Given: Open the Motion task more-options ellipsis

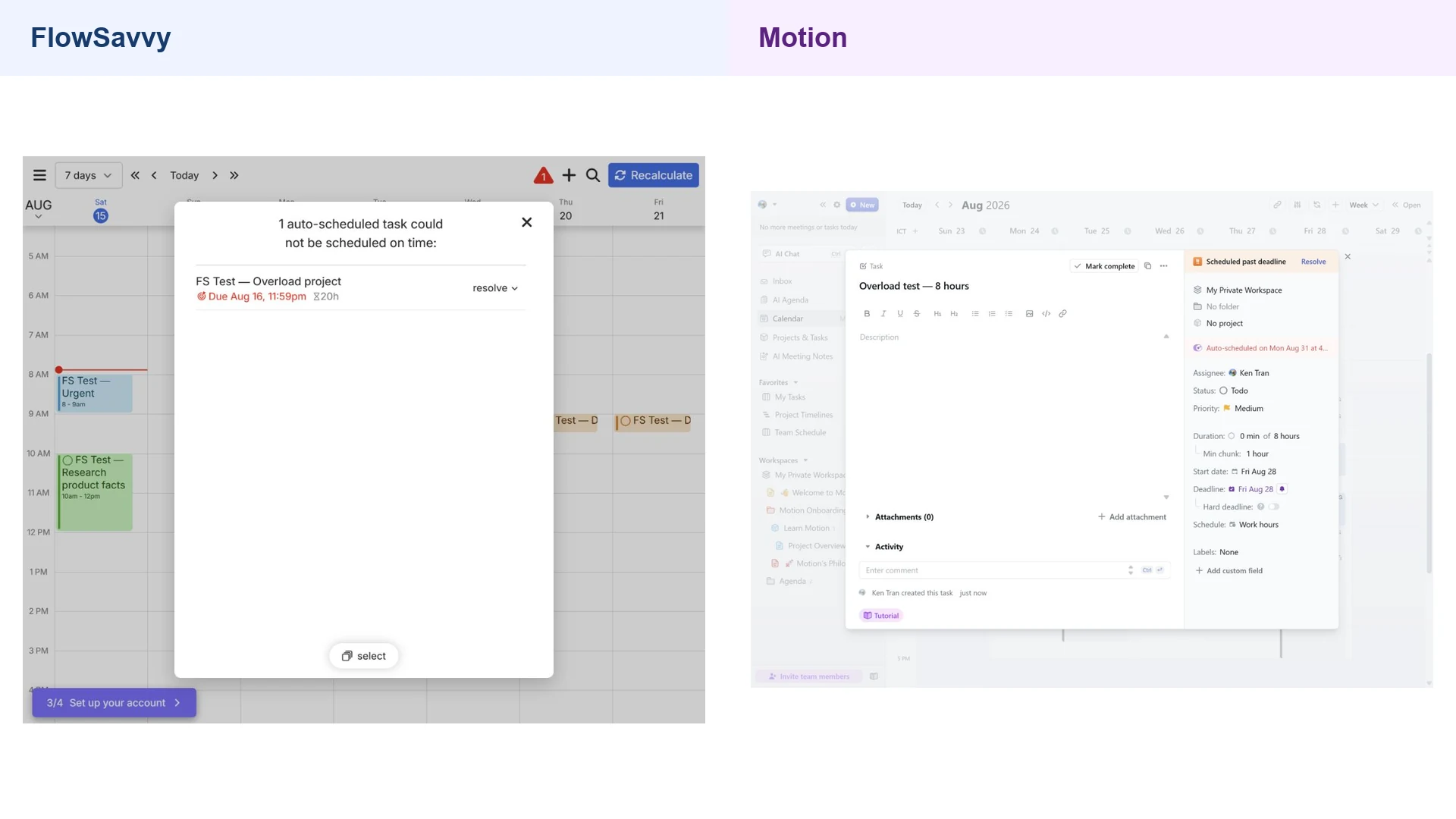Looking at the screenshot, I should 1164,266.
